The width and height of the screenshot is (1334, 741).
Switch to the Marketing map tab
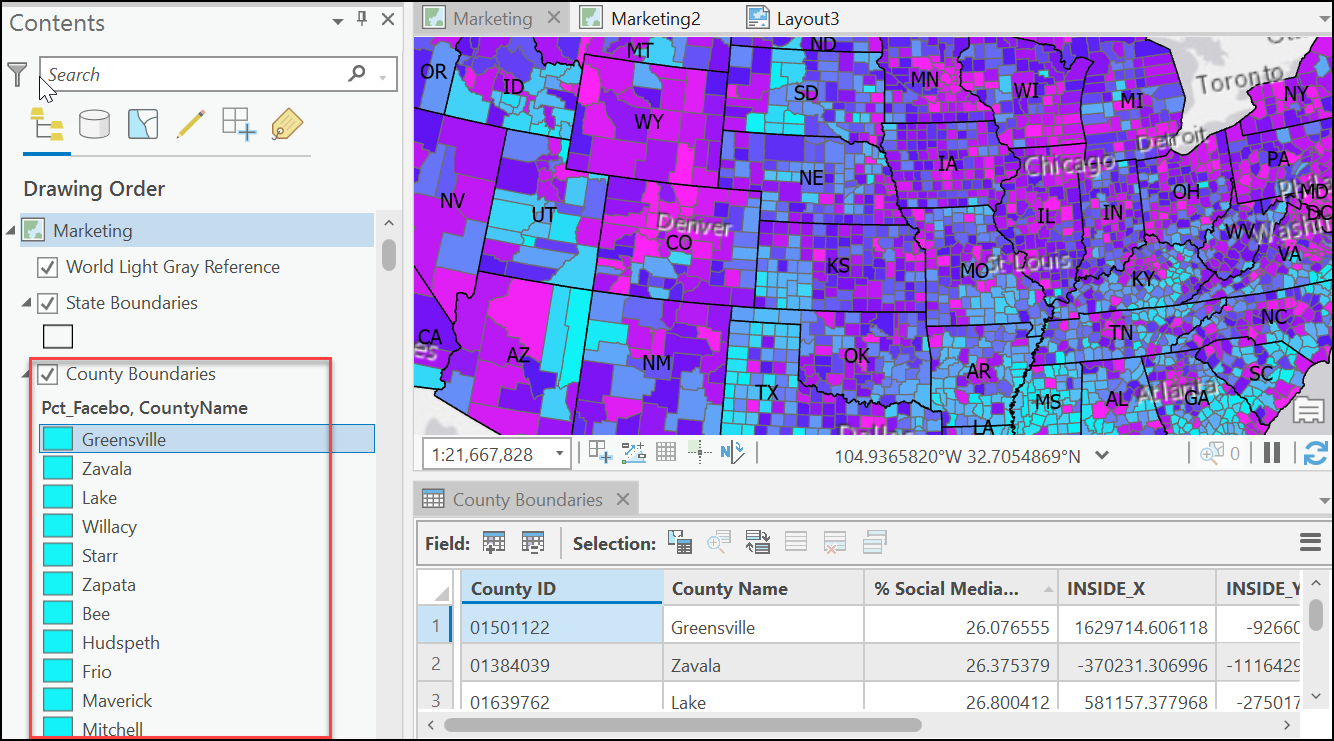(x=492, y=18)
